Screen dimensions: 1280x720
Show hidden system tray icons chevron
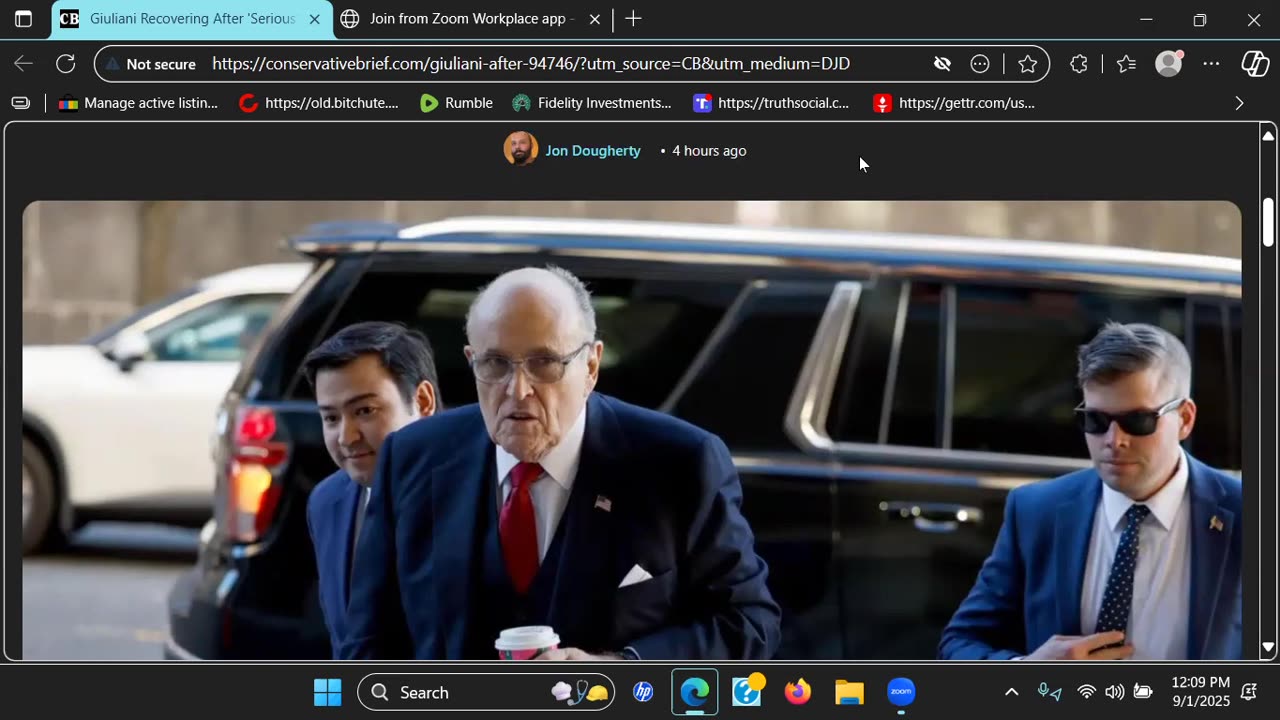coord(1011,692)
